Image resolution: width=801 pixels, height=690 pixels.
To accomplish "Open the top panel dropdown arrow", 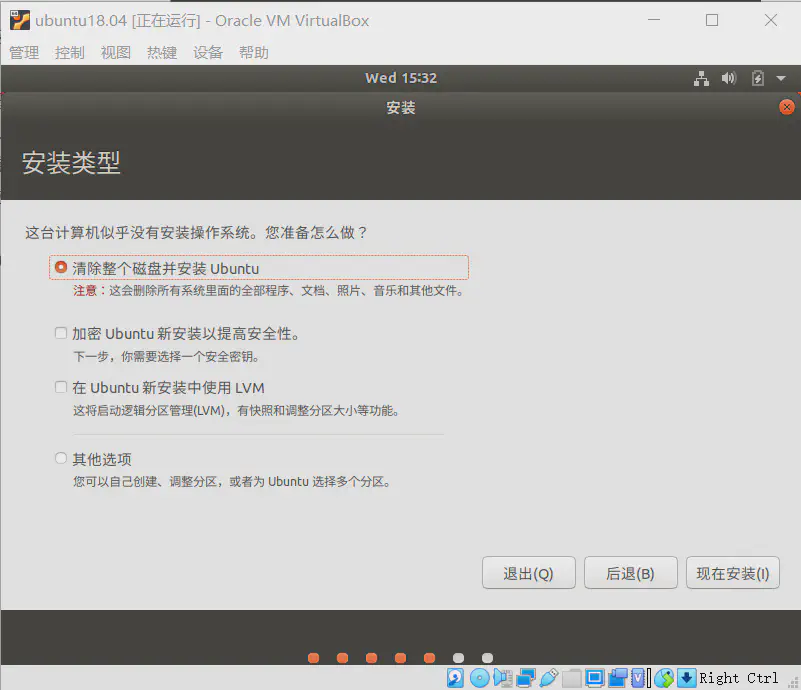I will 780,77.
